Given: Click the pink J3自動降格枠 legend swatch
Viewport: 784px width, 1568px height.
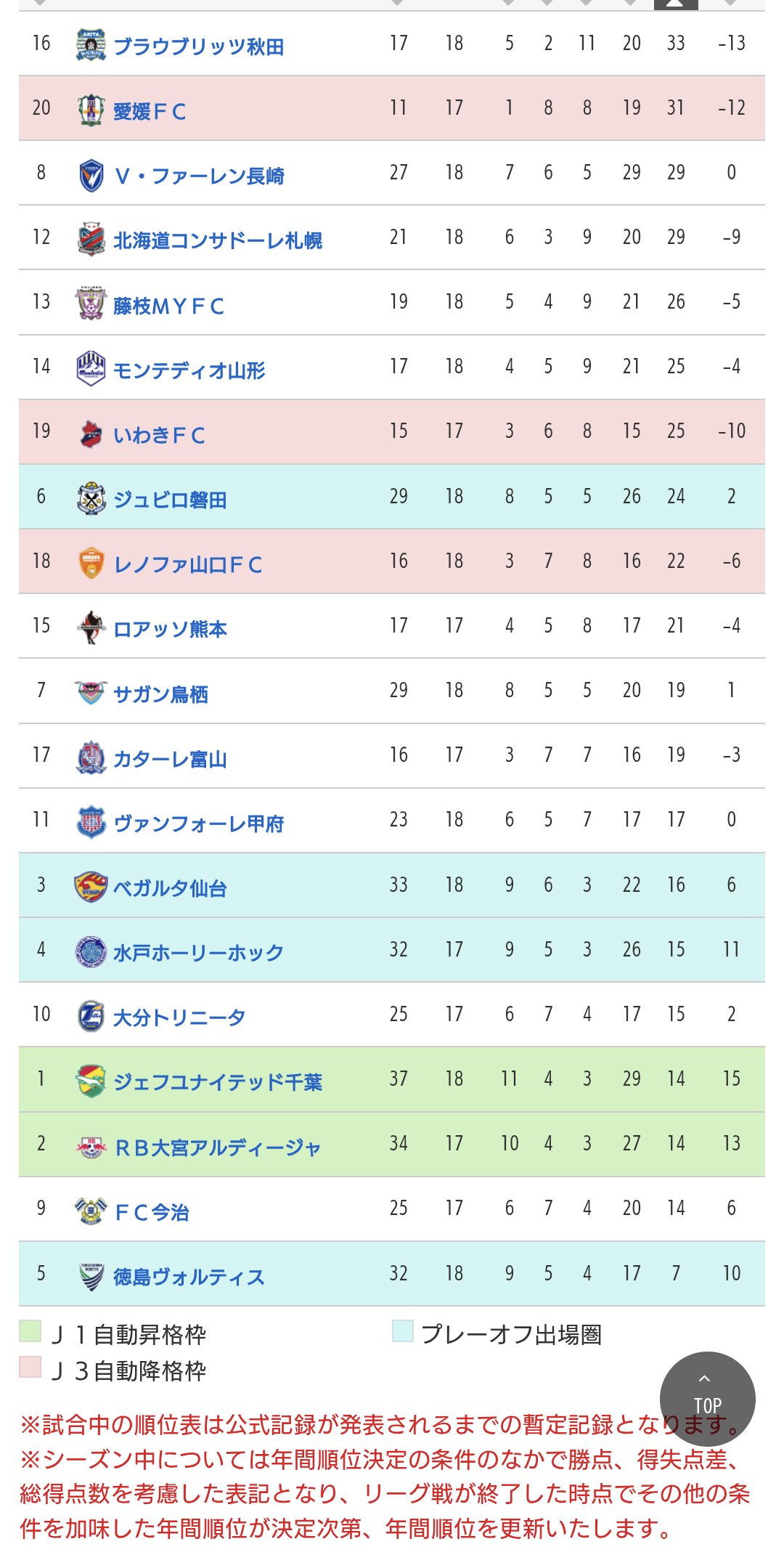Looking at the screenshot, I should [30, 1367].
